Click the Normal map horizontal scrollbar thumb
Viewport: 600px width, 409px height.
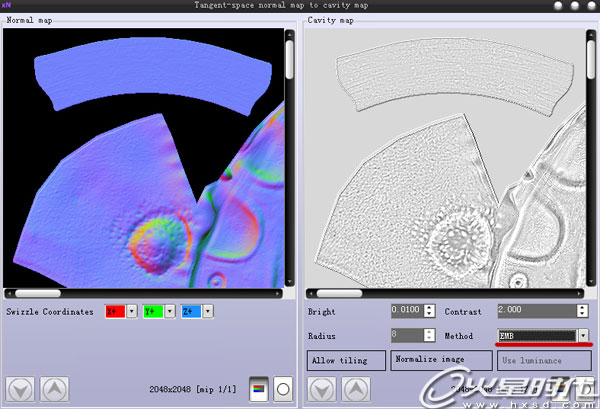click(38, 293)
